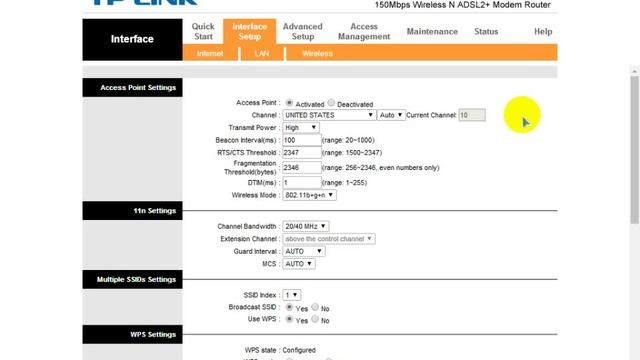Click the Interface title block
Screen dimensions: 640x360
coord(132,40)
